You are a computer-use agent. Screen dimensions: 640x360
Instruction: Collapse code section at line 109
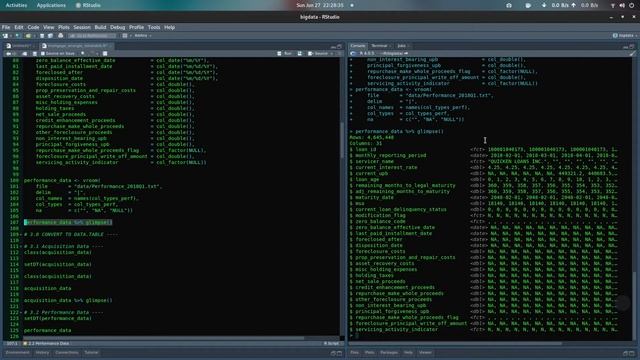tap(21, 235)
